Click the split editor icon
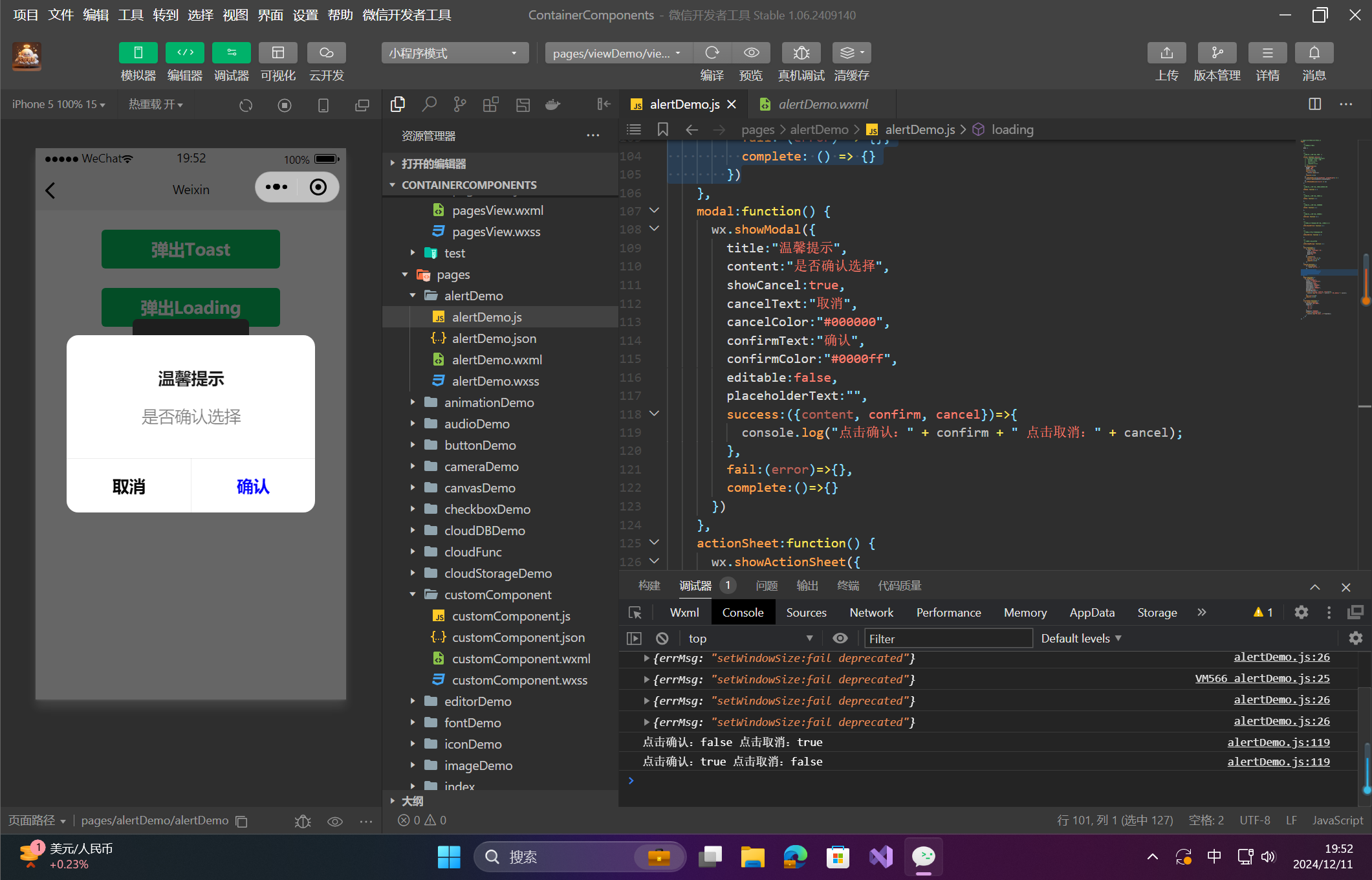Viewport: 1372px width, 880px height. pyautogui.click(x=1314, y=104)
